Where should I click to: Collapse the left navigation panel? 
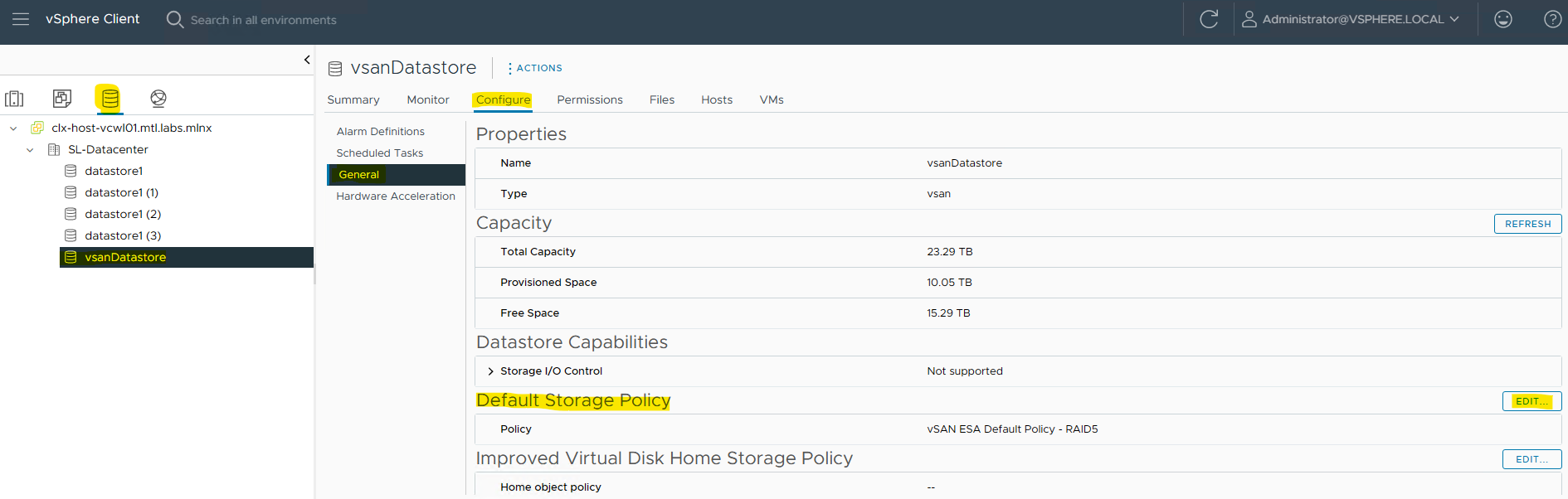click(307, 60)
